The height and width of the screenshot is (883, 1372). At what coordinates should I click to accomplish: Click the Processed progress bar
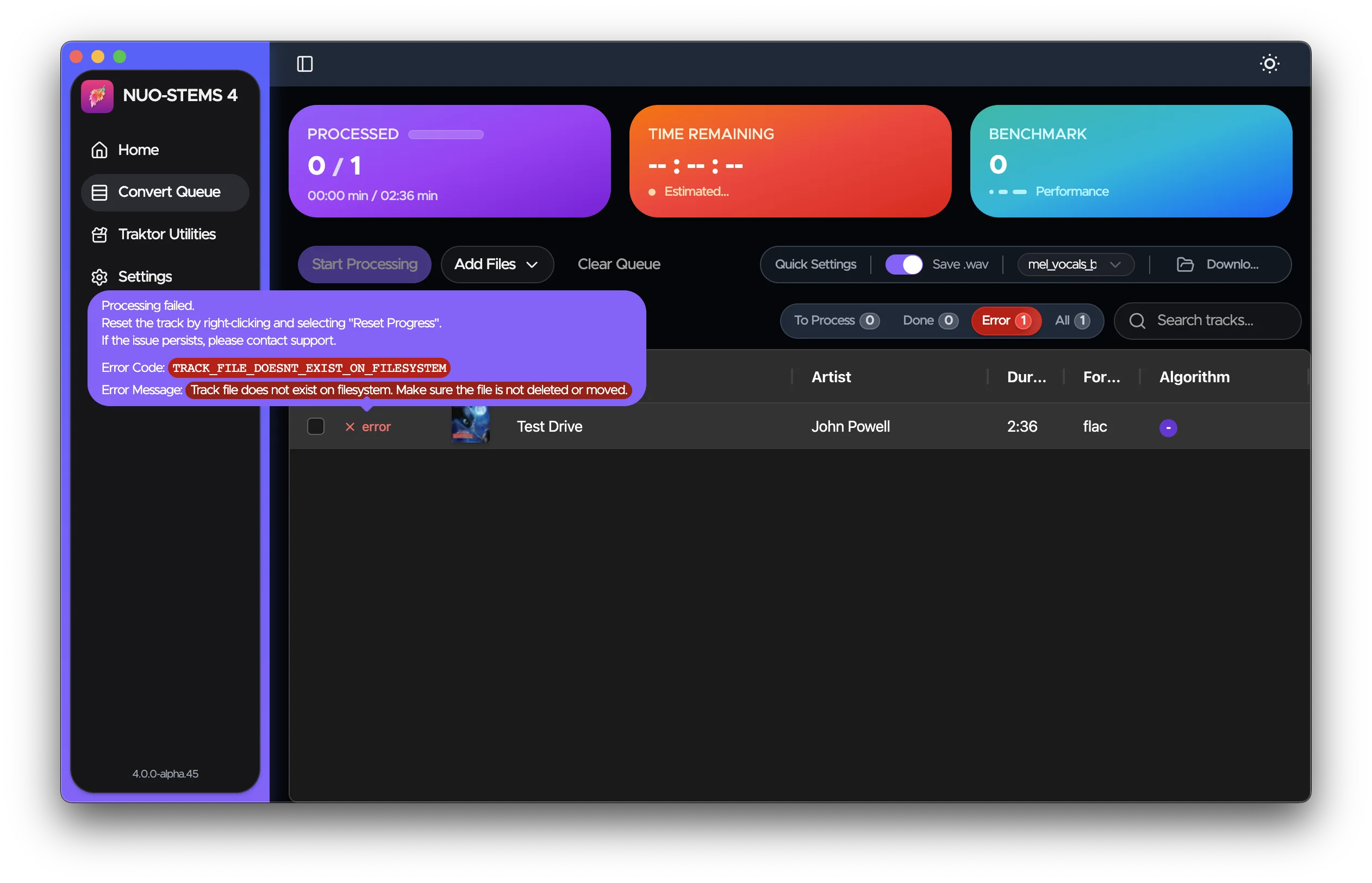[445, 135]
